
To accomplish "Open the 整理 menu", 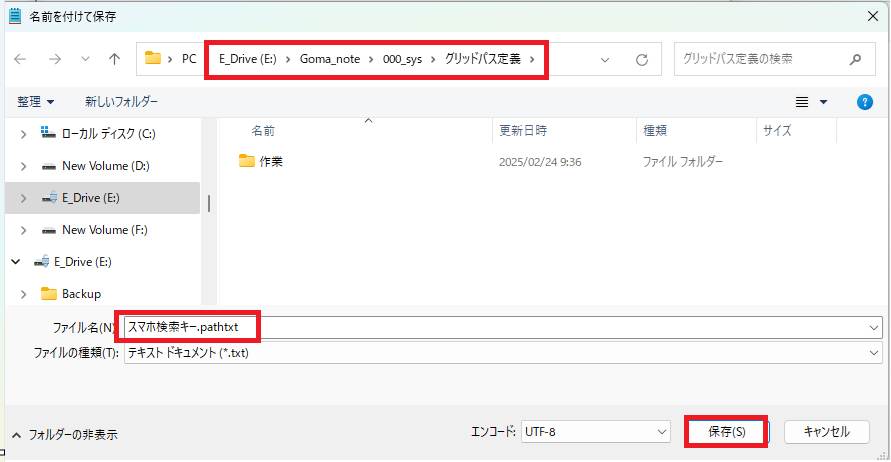I will pos(35,102).
